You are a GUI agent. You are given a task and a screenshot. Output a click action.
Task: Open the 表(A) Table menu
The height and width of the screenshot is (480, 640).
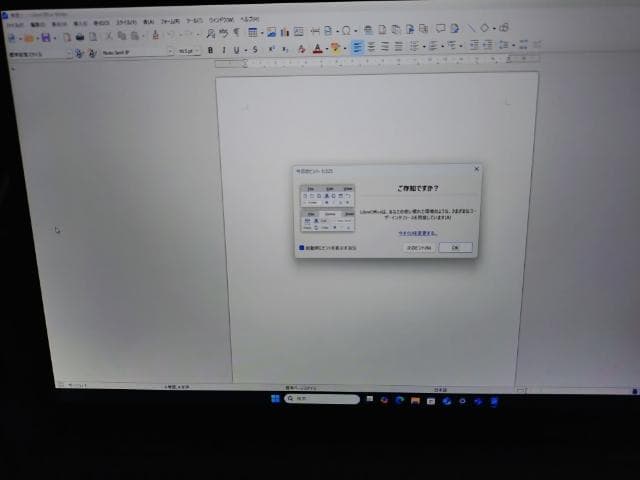(x=148, y=22)
